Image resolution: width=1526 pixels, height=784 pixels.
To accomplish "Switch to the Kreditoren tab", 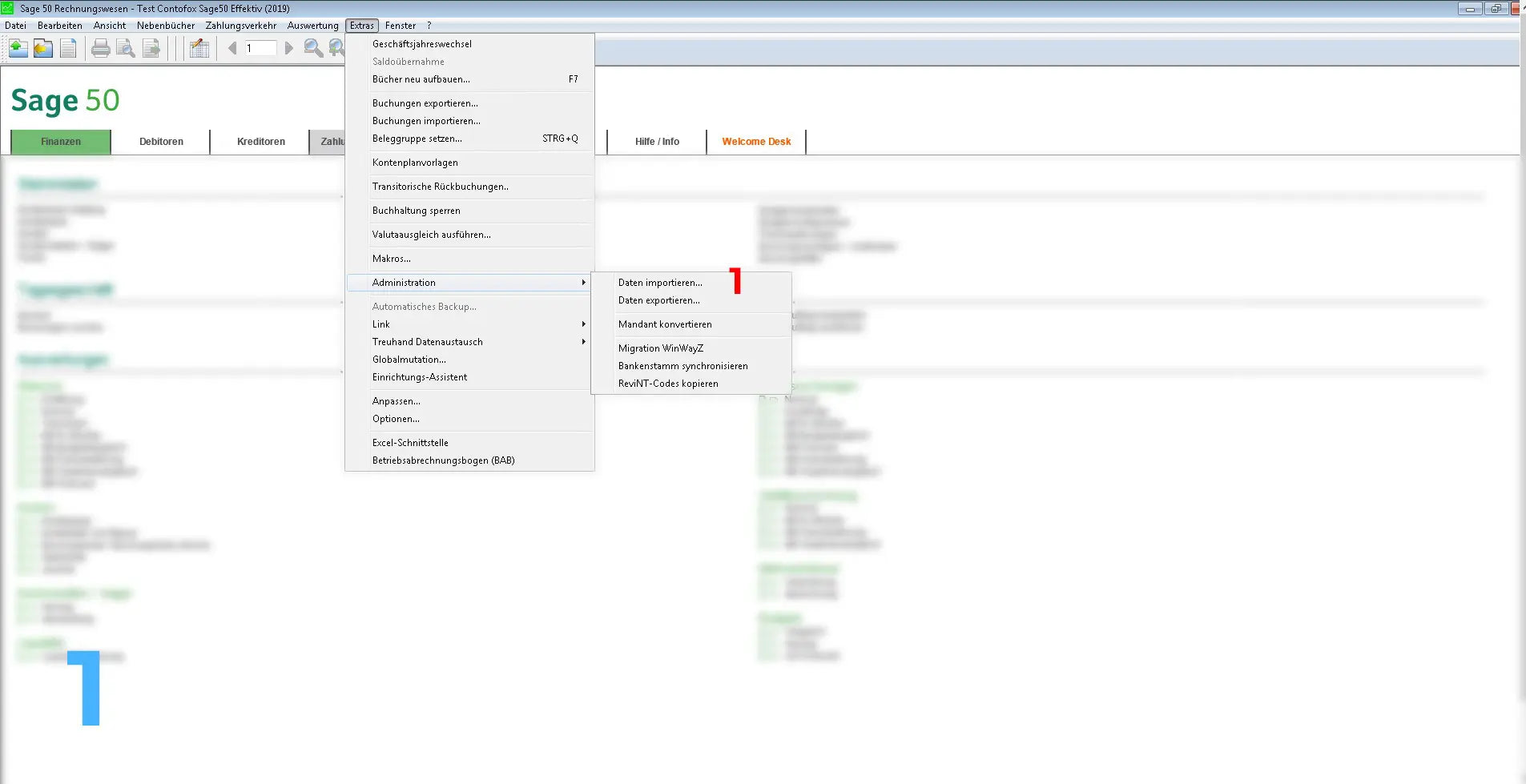I will (x=261, y=142).
